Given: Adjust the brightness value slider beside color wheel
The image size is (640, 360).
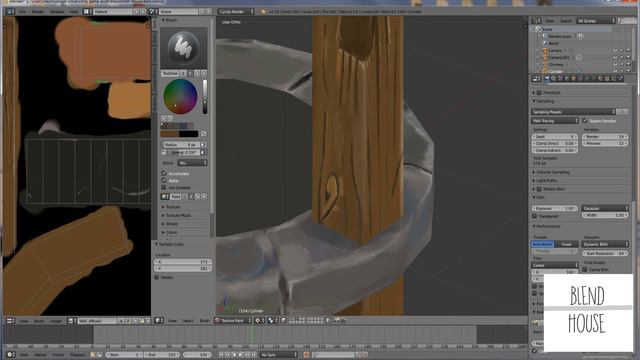Looking at the screenshot, I should pos(204,97).
